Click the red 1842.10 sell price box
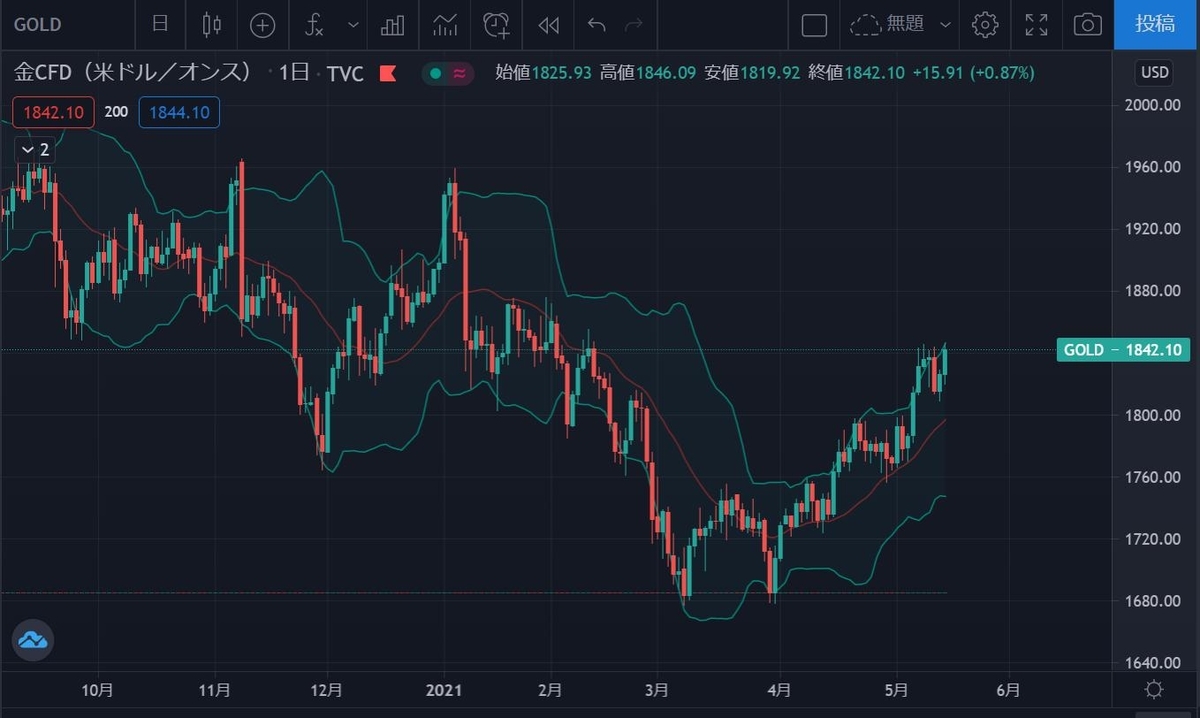The width and height of the screenshot is (1200, 718). (54, 112)
